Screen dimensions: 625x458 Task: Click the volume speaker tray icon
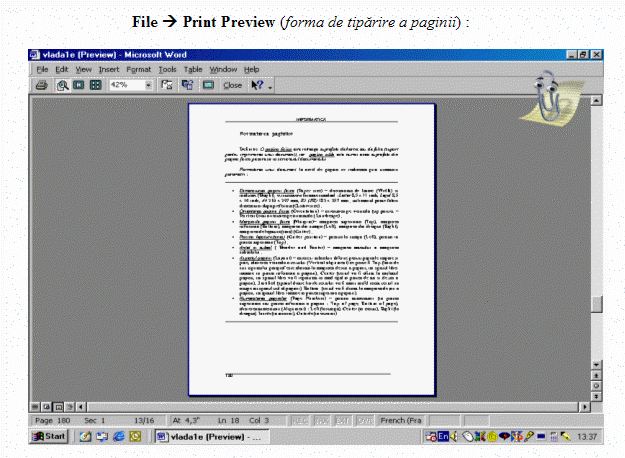(454, 436)
